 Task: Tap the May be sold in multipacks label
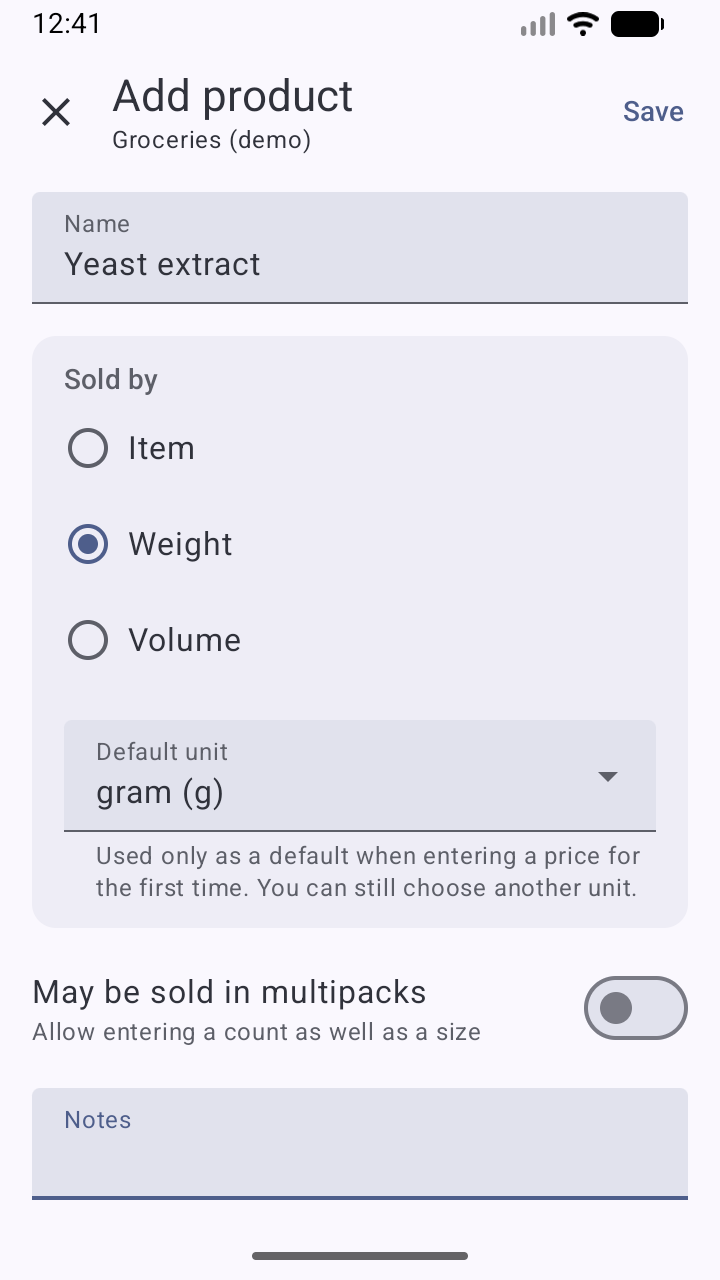[x=229, y=992]
